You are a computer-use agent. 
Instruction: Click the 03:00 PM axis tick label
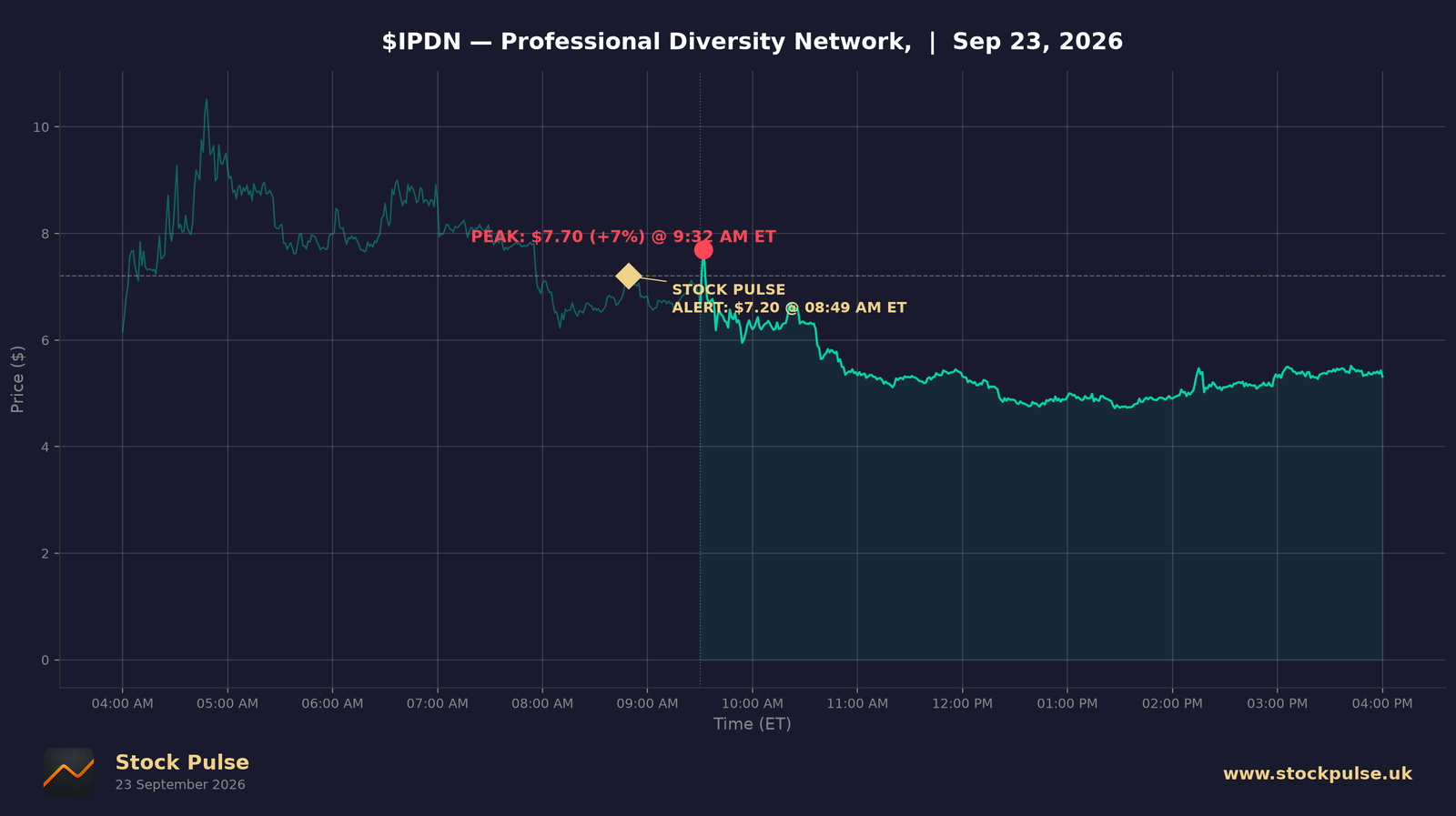click(x=1277, y=703)
